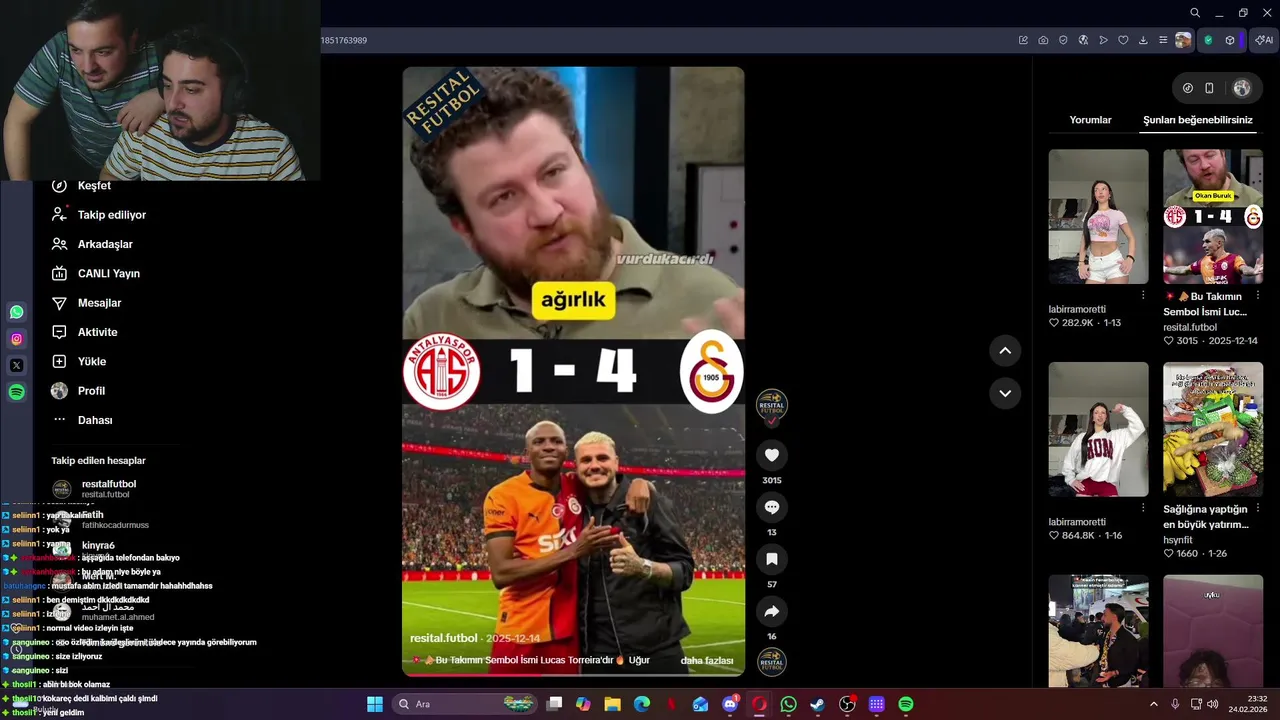This screenshot has height=720, width=1280.
Task: Click the main video to pause playback
Action: tap(573, 370)
